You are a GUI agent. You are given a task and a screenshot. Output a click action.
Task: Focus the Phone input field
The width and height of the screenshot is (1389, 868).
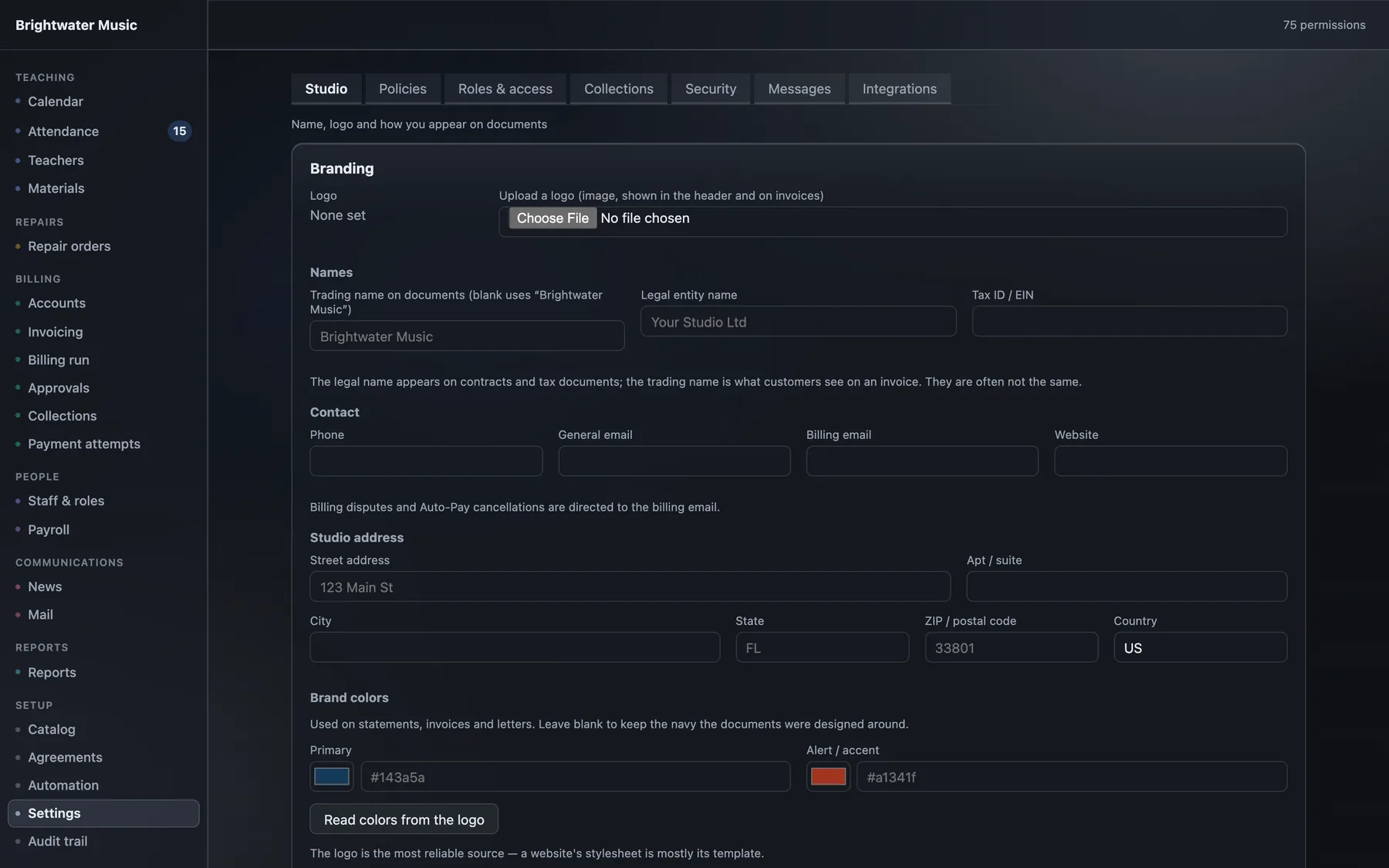tap(426, 461)
